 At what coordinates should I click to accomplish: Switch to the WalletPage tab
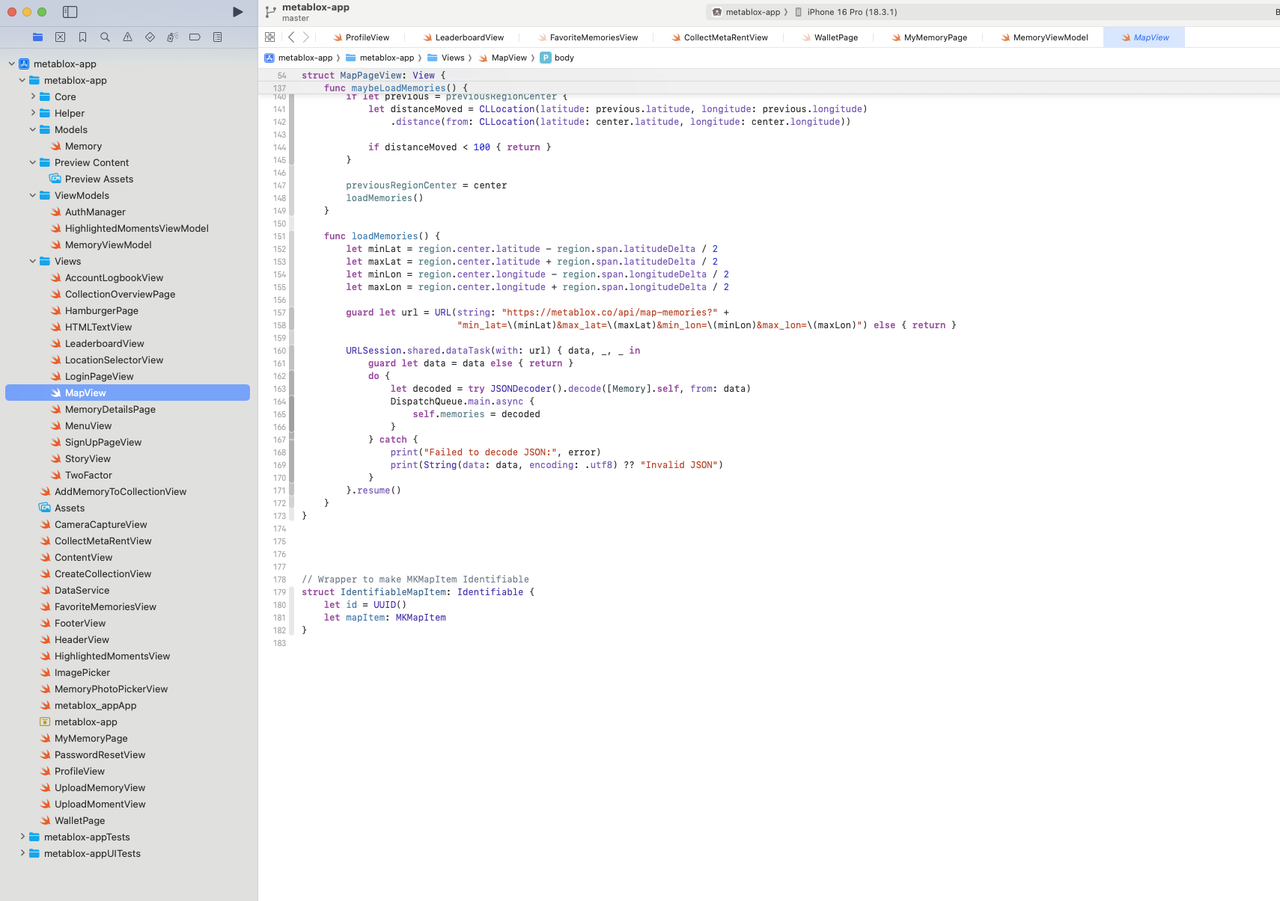click(830, 37)
